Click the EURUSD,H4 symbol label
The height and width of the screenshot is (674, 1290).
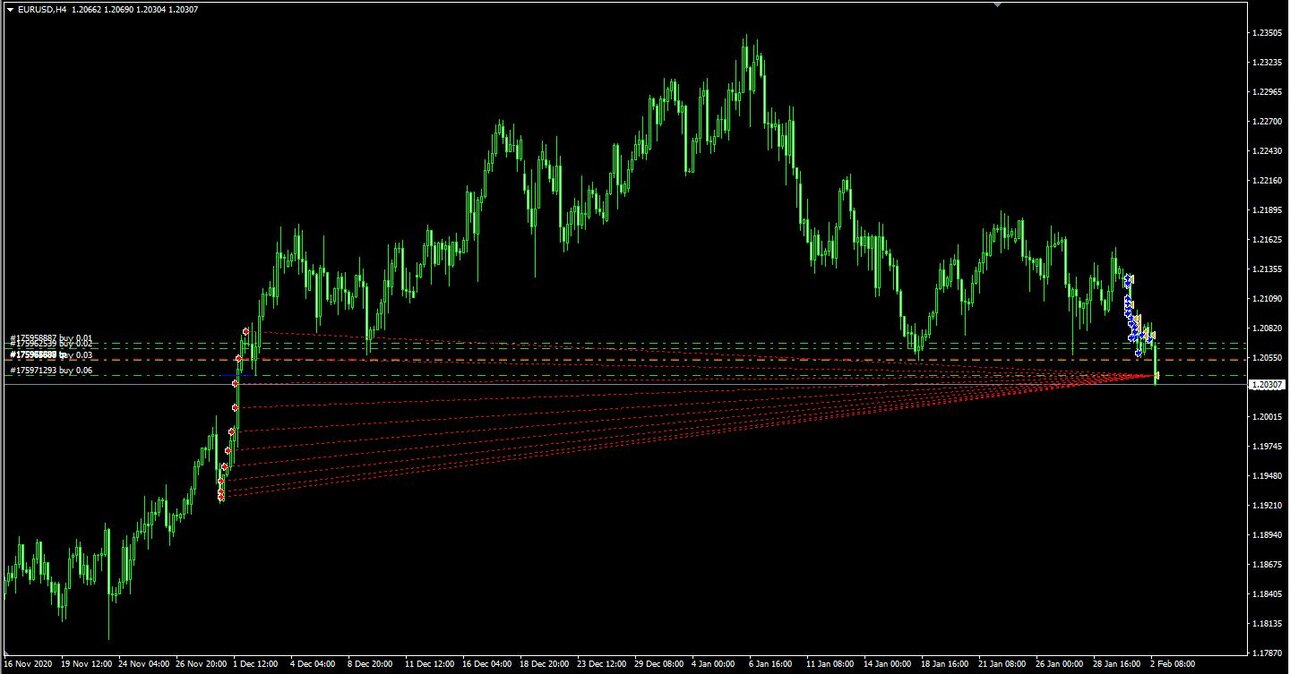pos(42,9)
